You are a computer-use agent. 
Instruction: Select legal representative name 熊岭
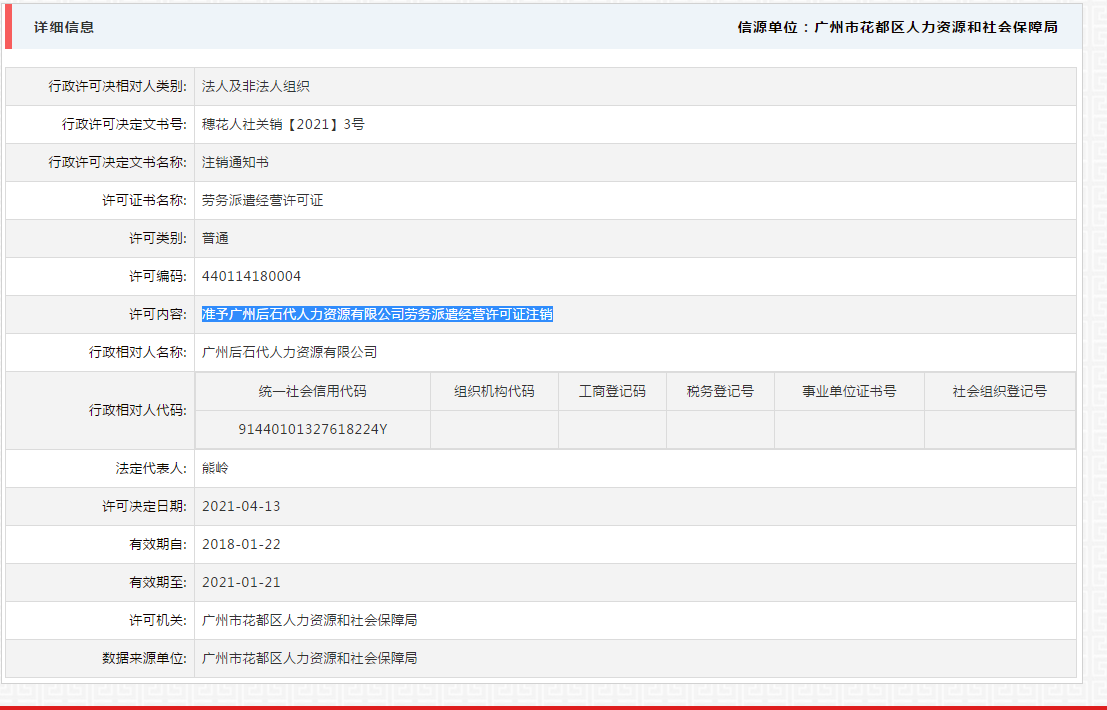click(215, 469)
